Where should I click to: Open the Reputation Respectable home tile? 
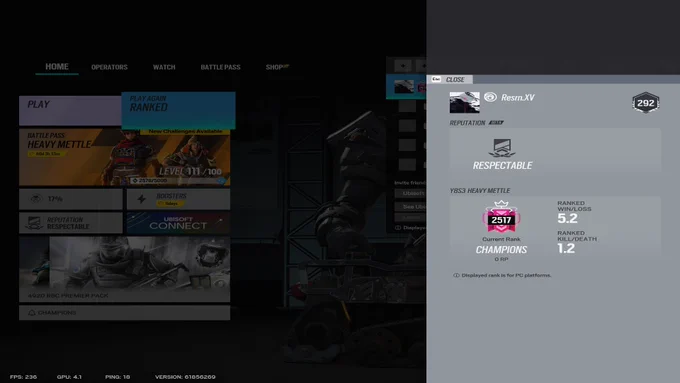click(x=71, y=223)
